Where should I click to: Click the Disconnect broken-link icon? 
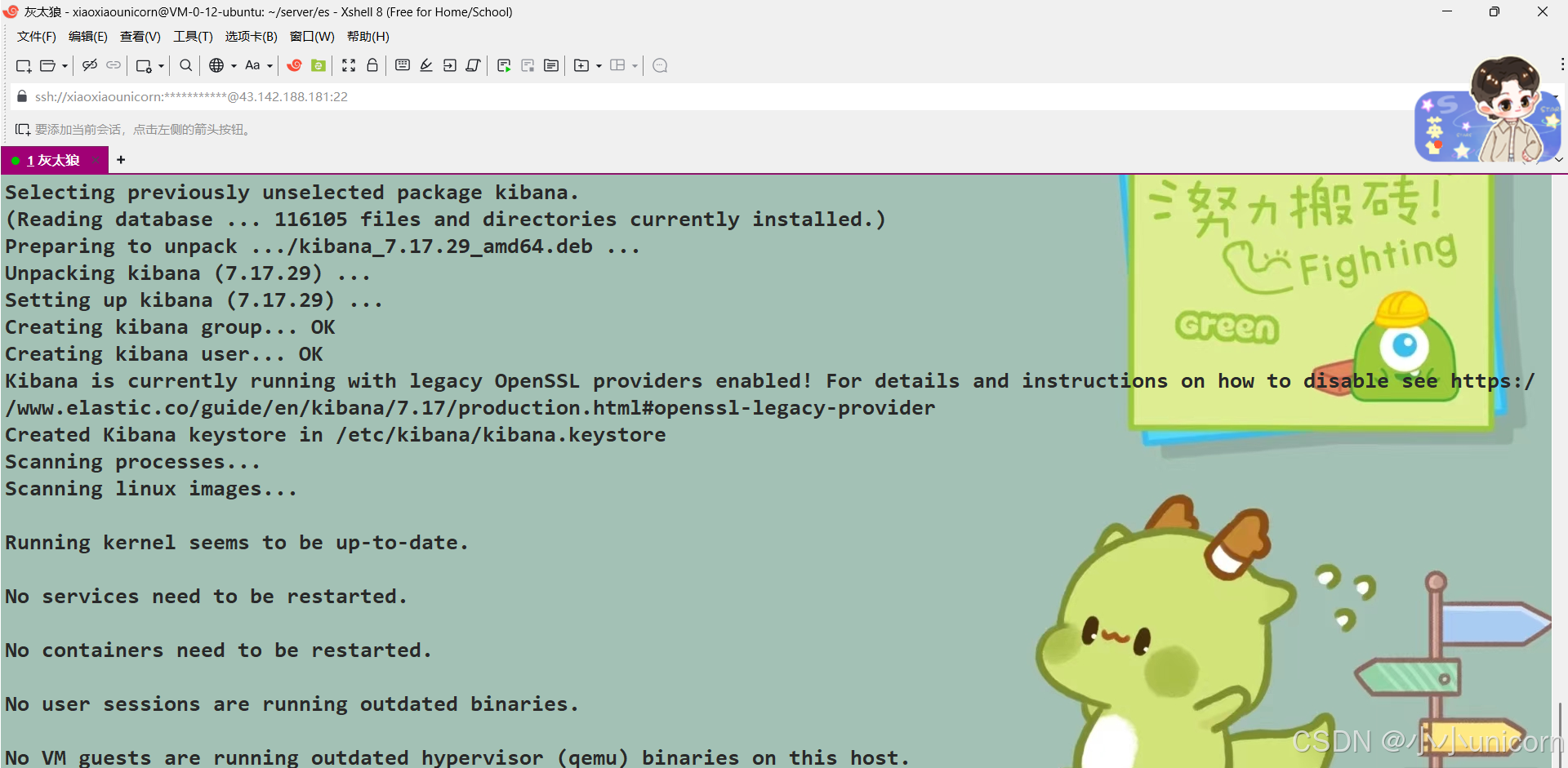[90, 65]
